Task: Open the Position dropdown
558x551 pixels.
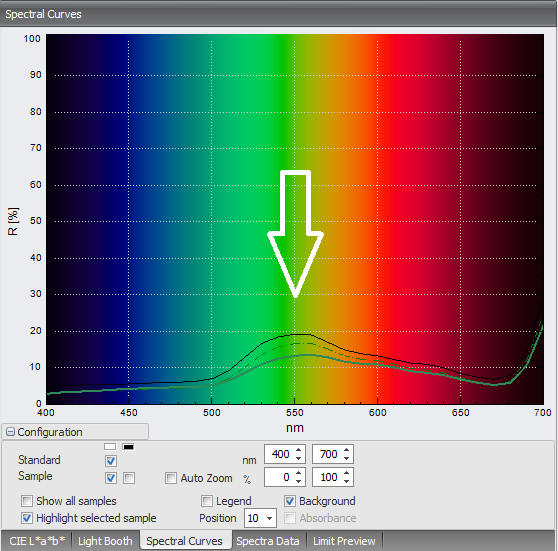Action: [x=269, y=518]
